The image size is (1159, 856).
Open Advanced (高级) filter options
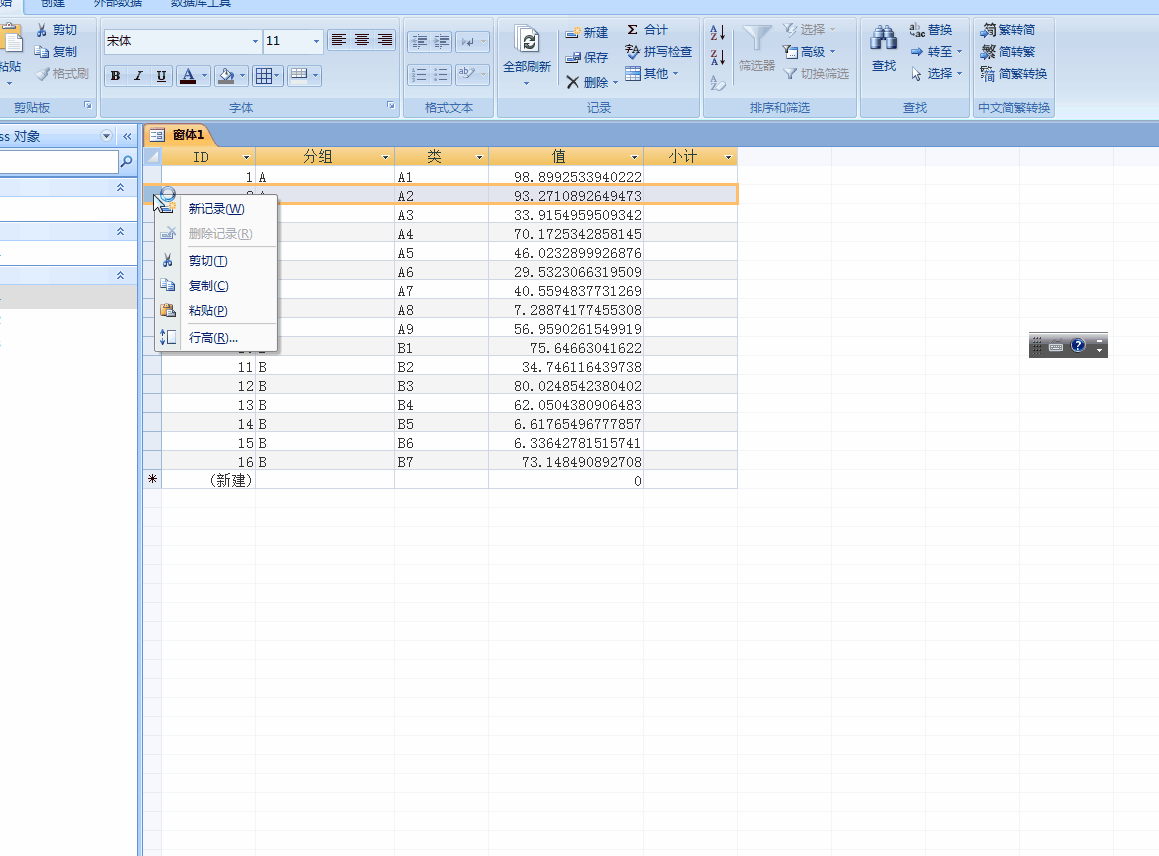pyautogui.click(x=809, y=52)
